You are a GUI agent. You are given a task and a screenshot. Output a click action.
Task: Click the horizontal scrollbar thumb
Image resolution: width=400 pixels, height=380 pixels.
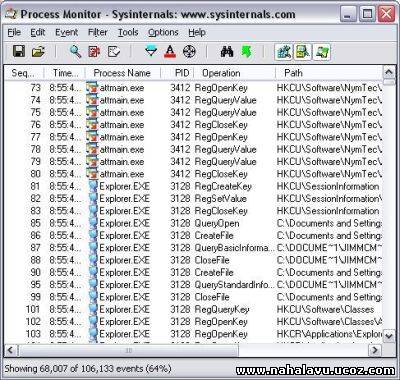pyautogui.click(x=128, y=350)
